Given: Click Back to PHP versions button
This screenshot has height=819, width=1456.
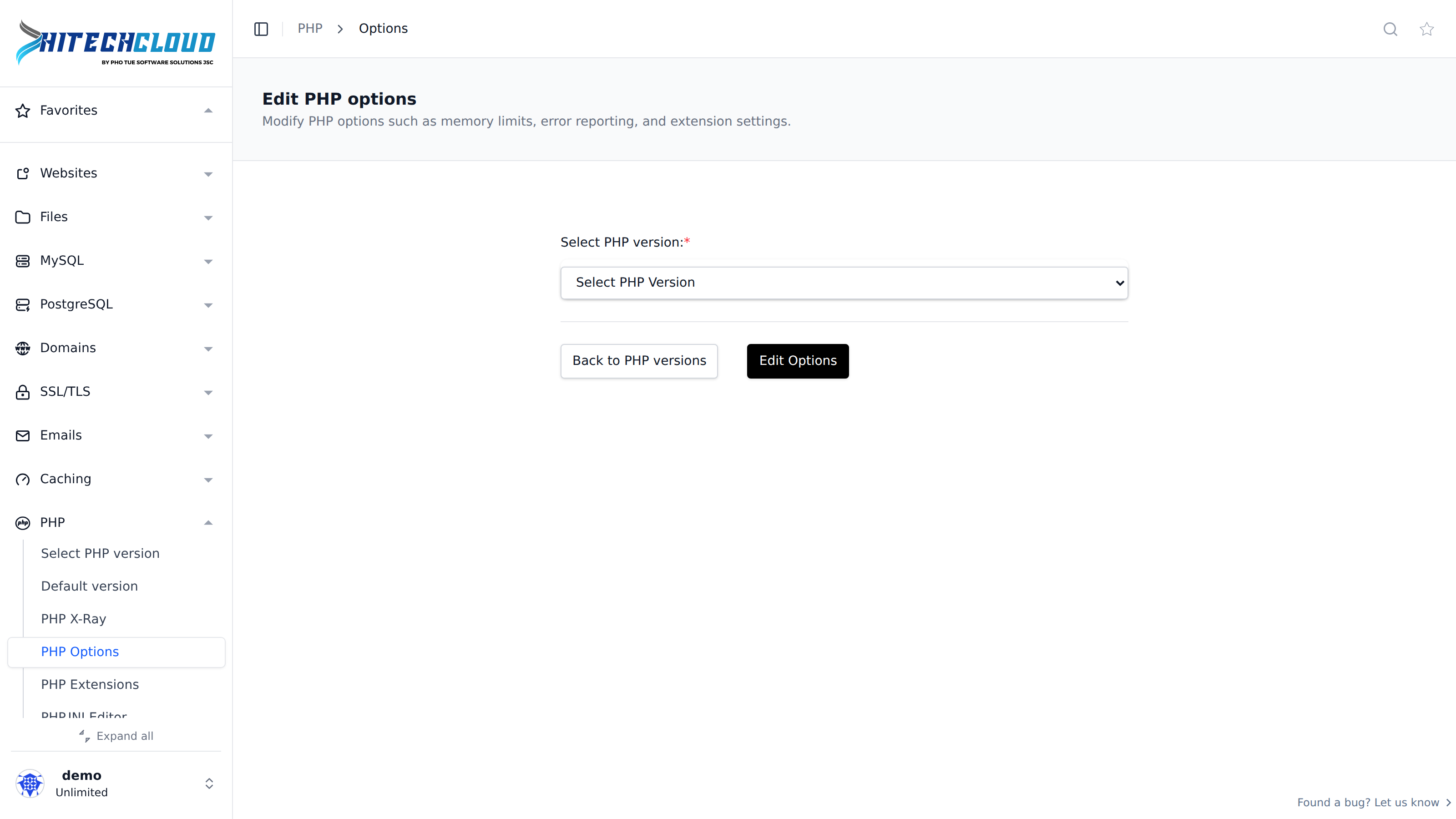Looking at the screenshot, I should click(639, 361).
